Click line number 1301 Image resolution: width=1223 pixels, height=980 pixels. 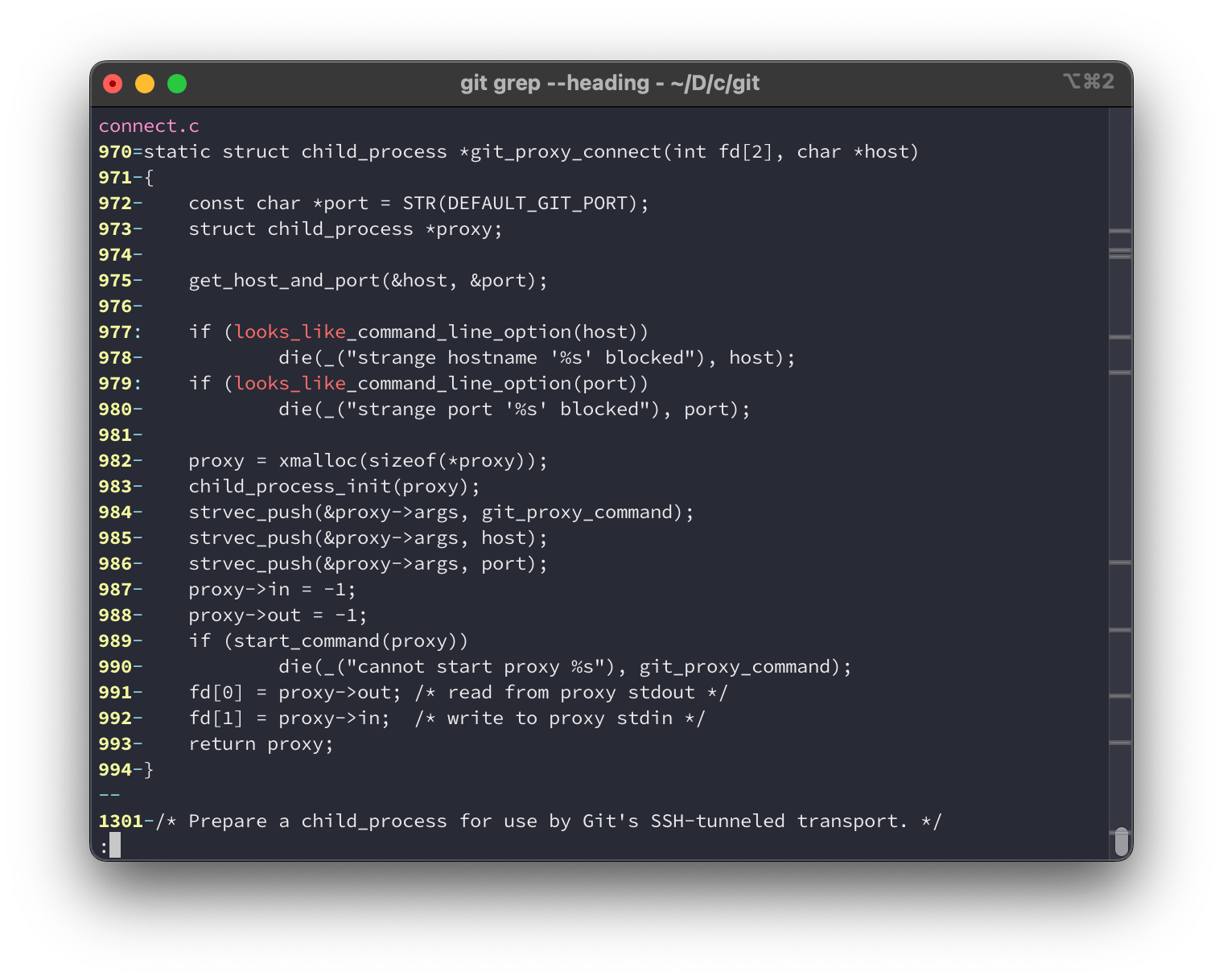tap(121, 821)
